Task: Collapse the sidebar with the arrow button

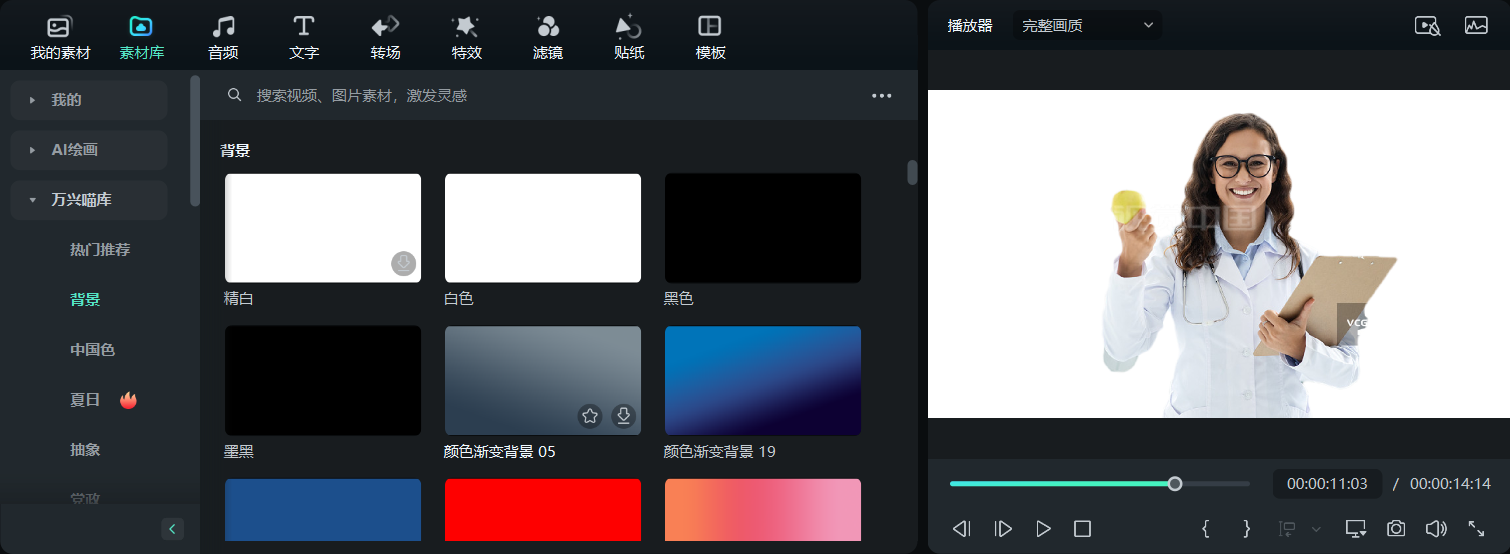Action: [x=173, y=529]
